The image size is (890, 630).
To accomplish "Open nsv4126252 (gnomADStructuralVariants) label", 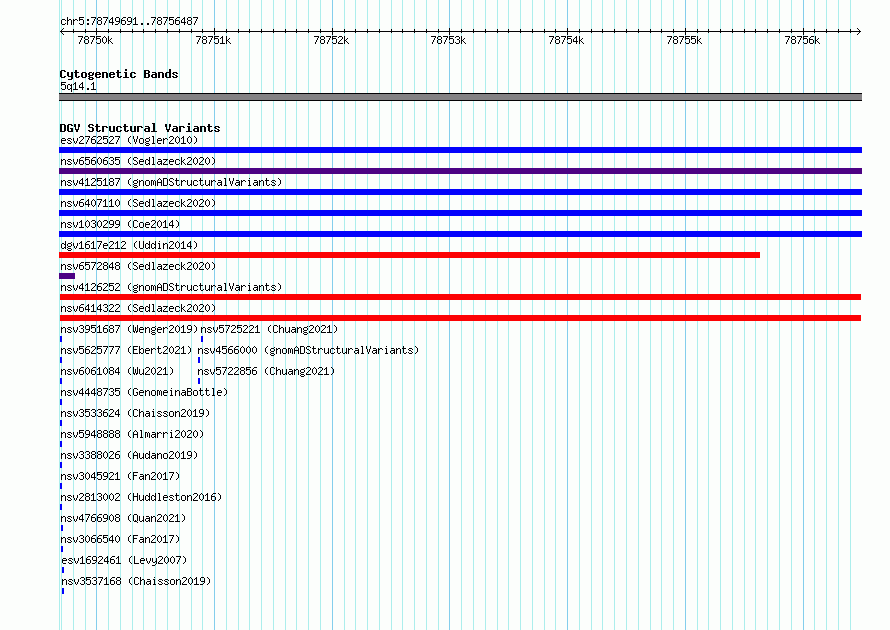I will (171, 287).
